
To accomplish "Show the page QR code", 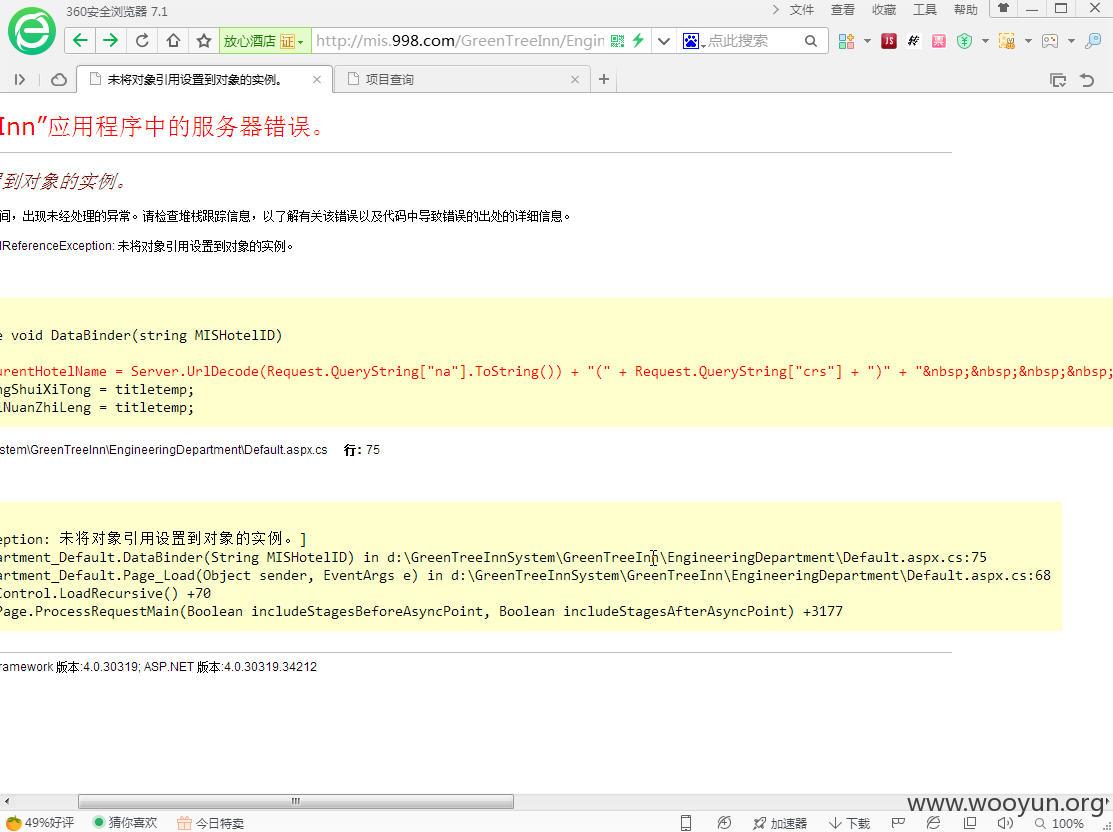I will [618, 41].
